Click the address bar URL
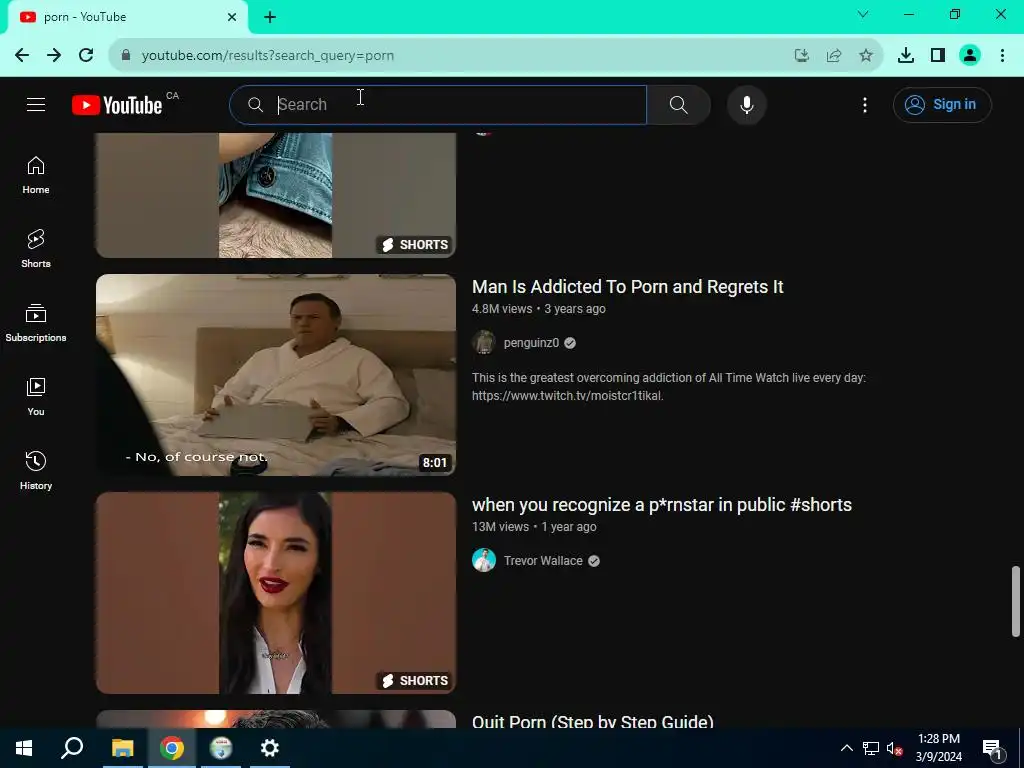This screenshot has height=768, width=1024. (268, 56)
